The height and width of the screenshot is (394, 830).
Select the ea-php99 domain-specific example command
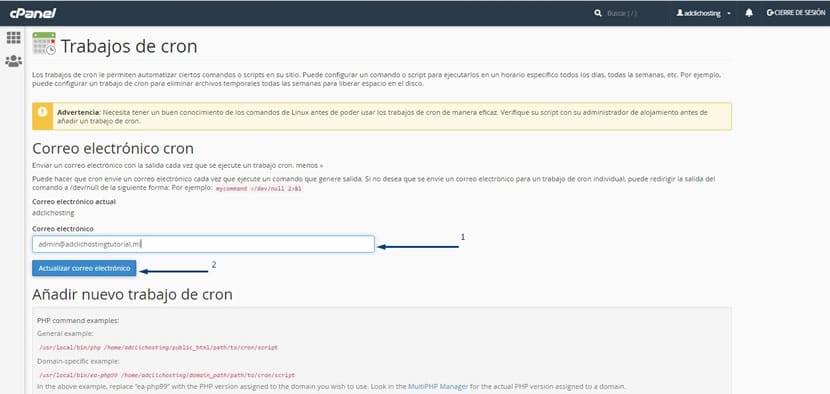coord(167,375)
